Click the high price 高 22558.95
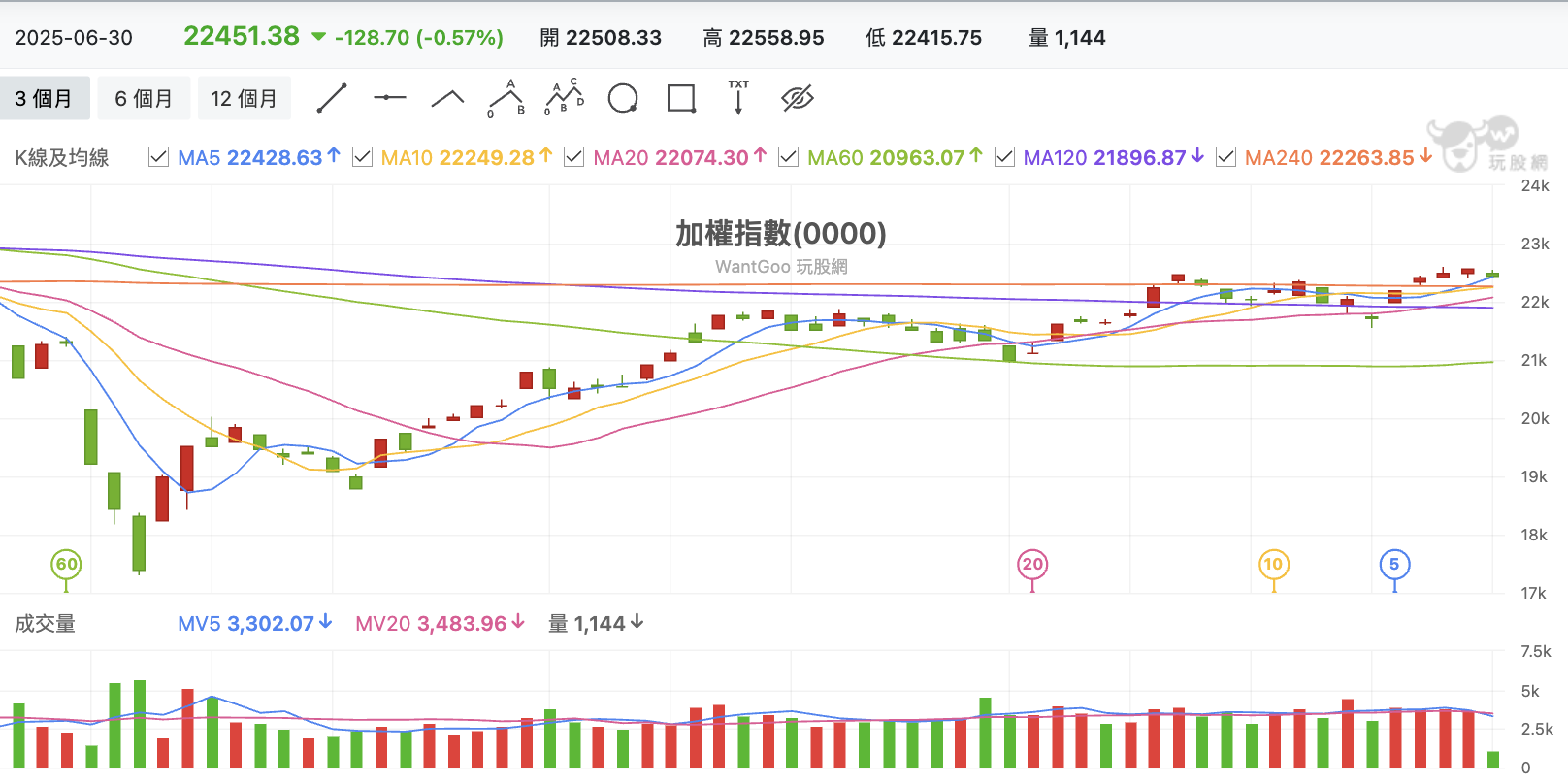The height and width of the screenshot is (784, 1568). (764, 38)
